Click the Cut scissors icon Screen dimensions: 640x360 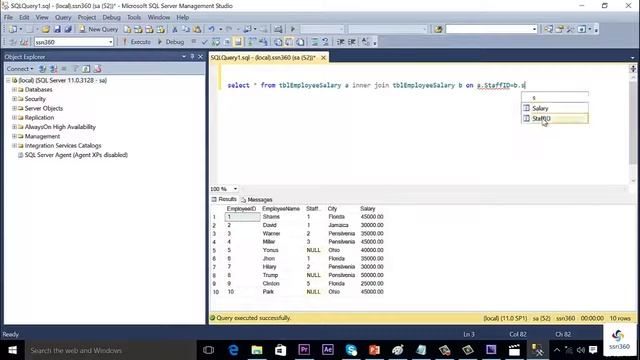[x=175, y=29]
